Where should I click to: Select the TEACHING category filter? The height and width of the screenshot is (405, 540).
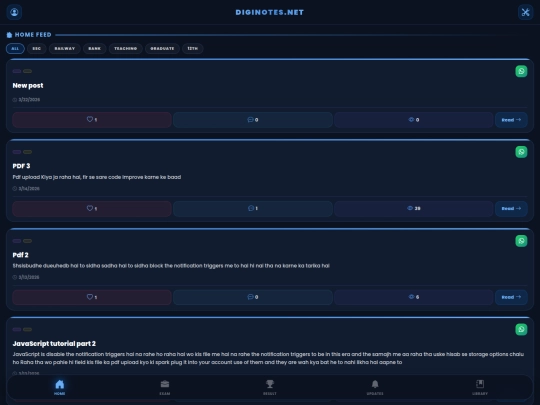(x=126, y=49)
